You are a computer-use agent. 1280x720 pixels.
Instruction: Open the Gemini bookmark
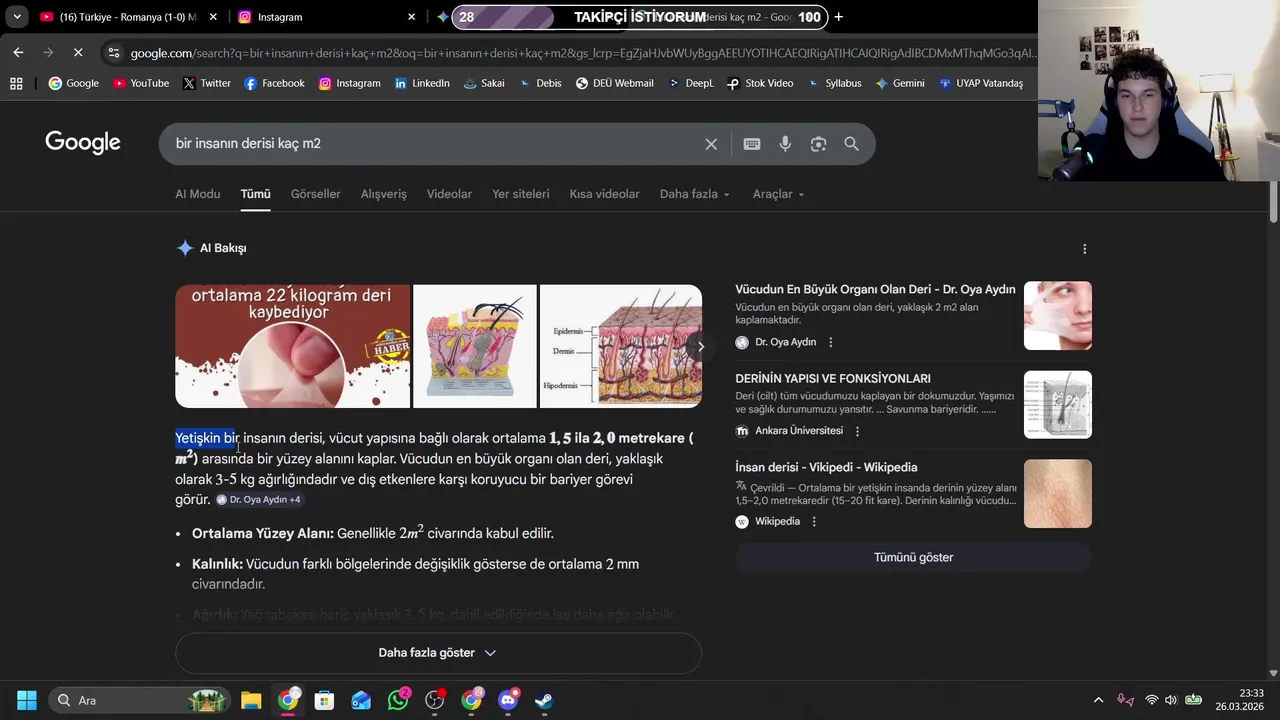pos(900,83)
